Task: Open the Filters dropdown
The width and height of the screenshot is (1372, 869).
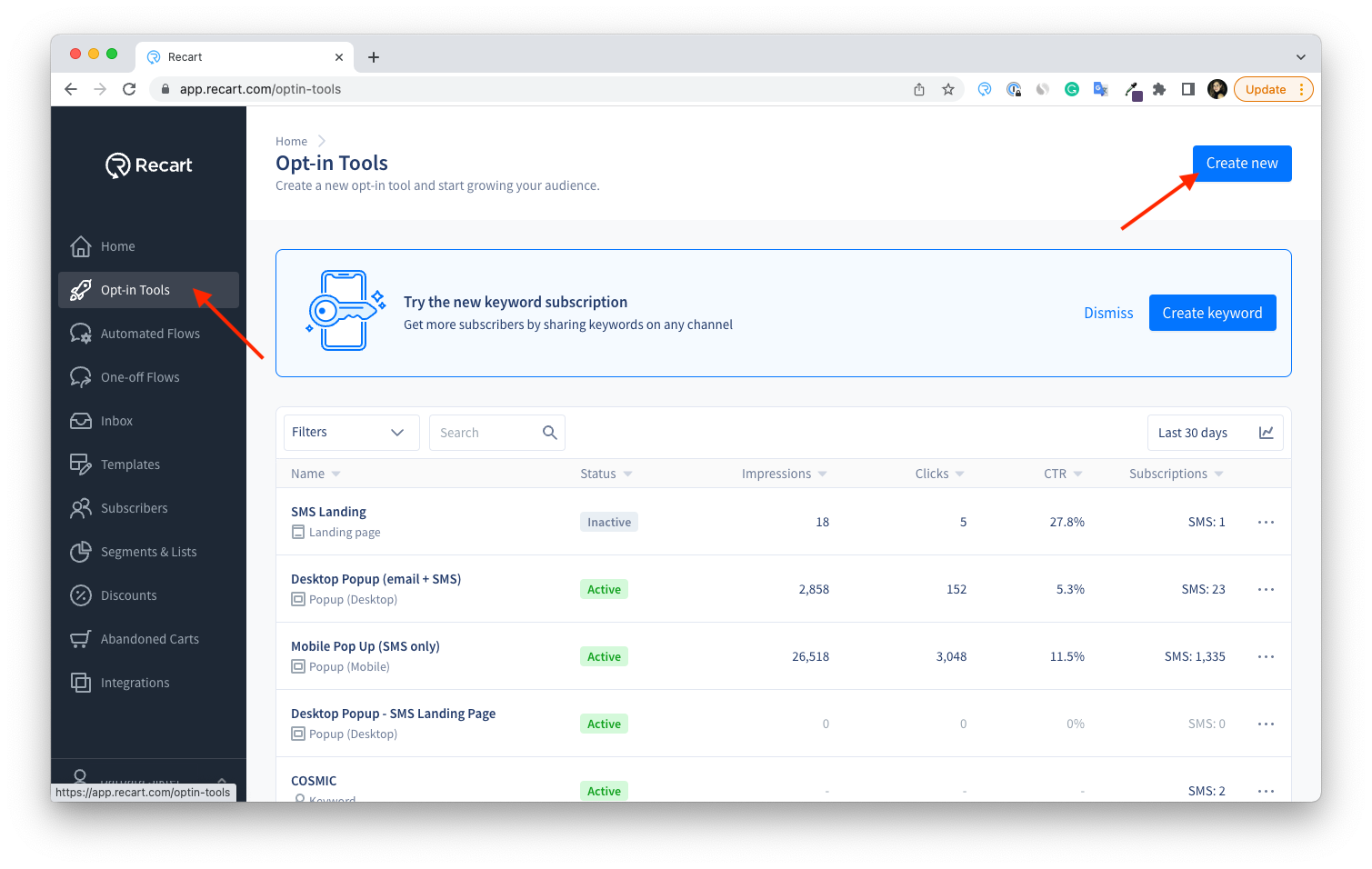Action: tap(351, 433)
